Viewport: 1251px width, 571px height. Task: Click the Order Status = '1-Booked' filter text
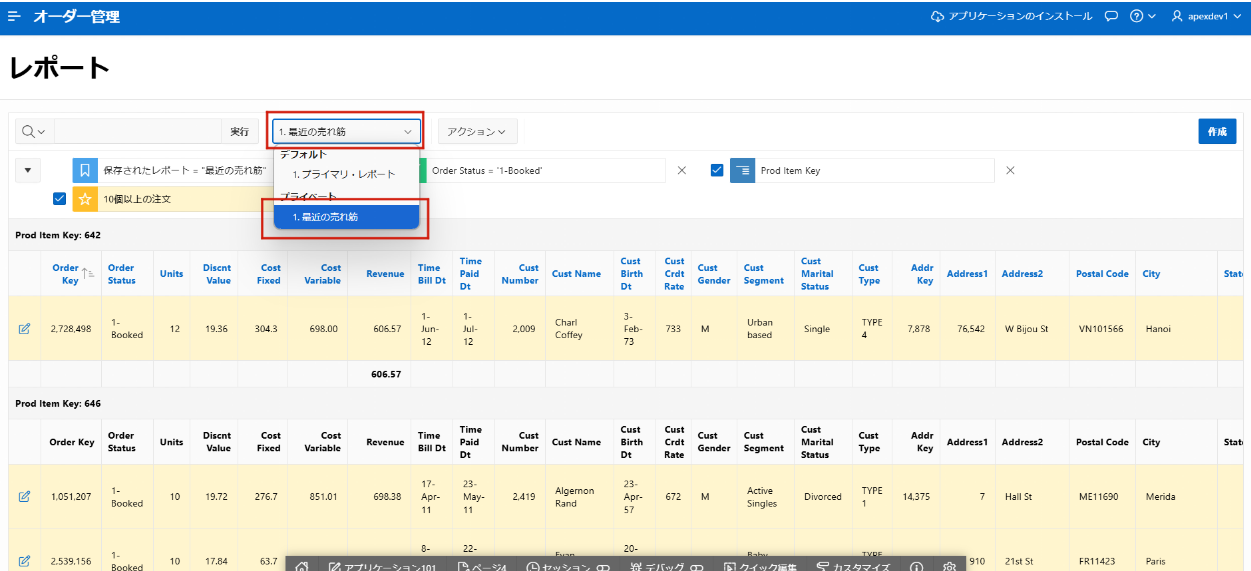(487, 171)
